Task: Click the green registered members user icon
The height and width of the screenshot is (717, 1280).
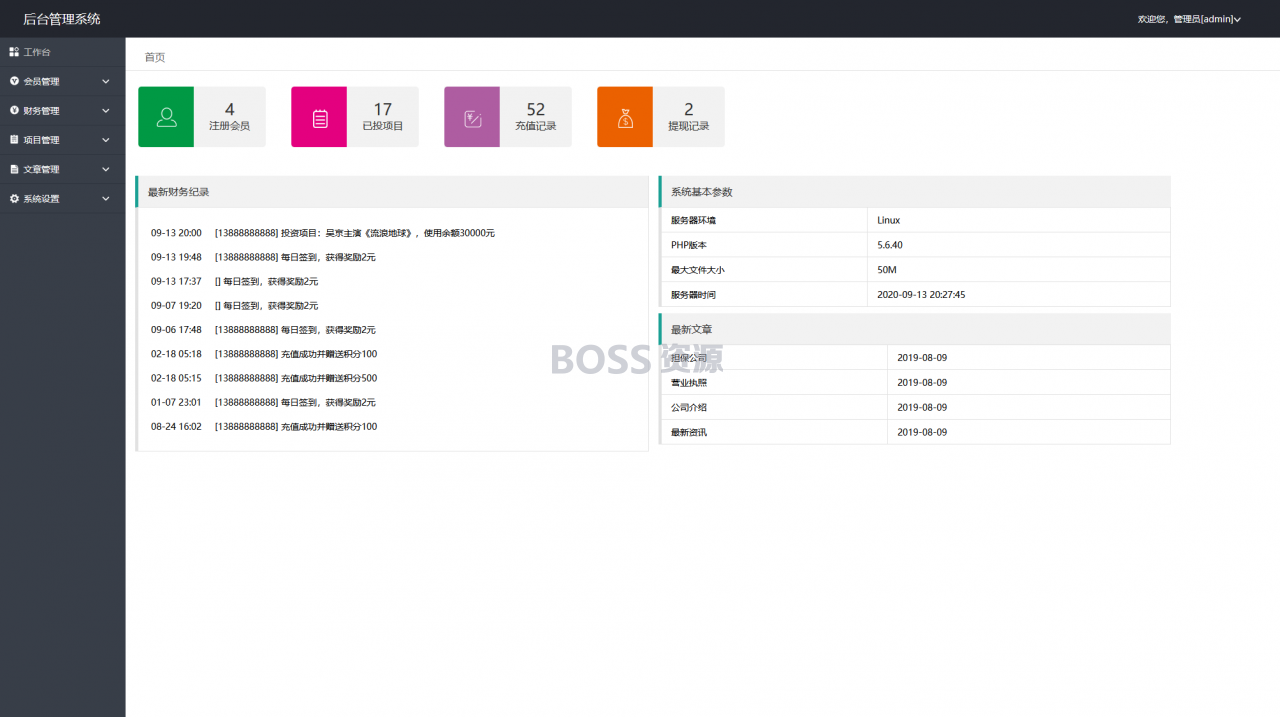Action: coord(167,117)
